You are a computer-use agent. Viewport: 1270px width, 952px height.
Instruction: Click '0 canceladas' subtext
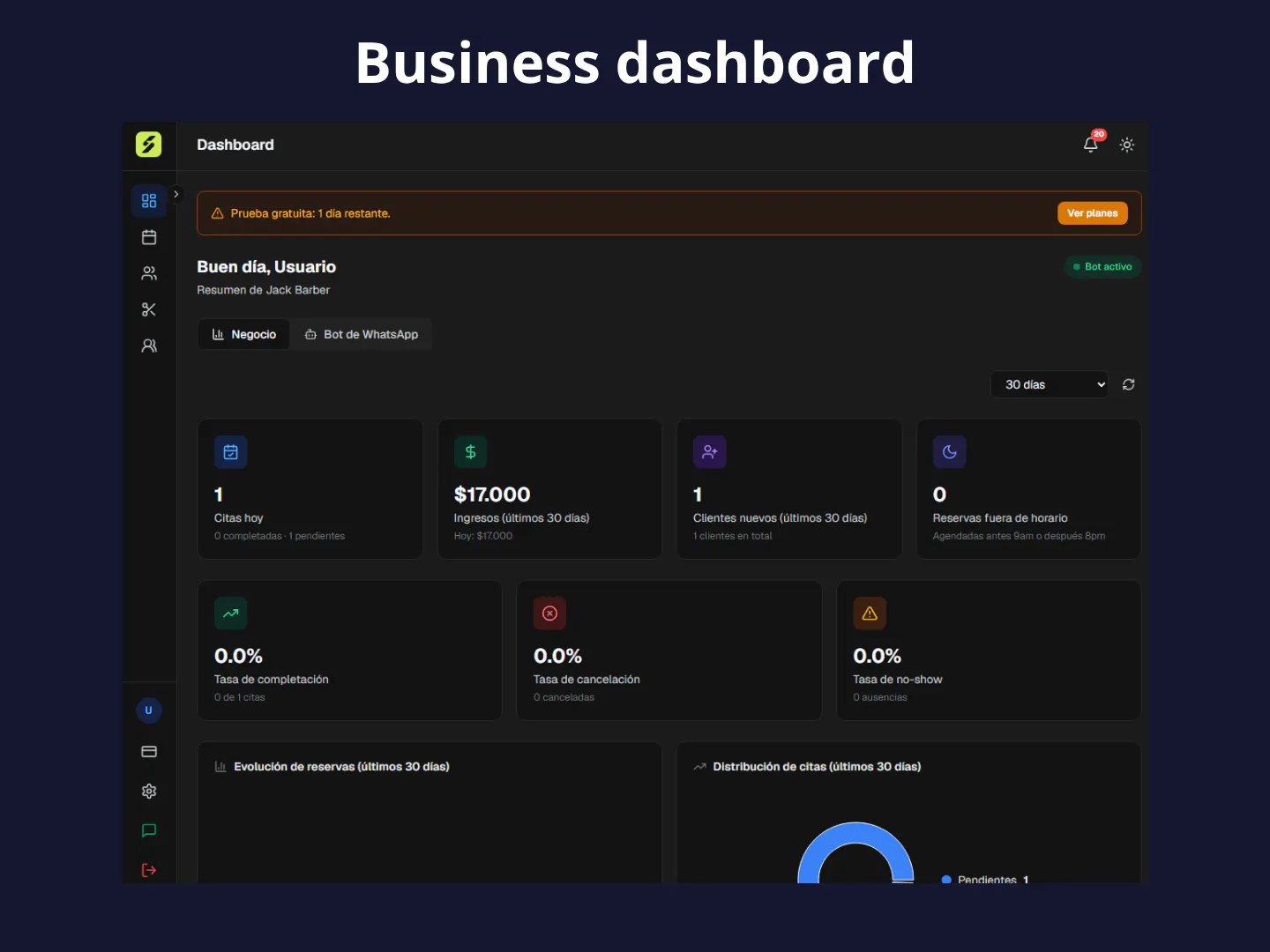pos(564,697)
